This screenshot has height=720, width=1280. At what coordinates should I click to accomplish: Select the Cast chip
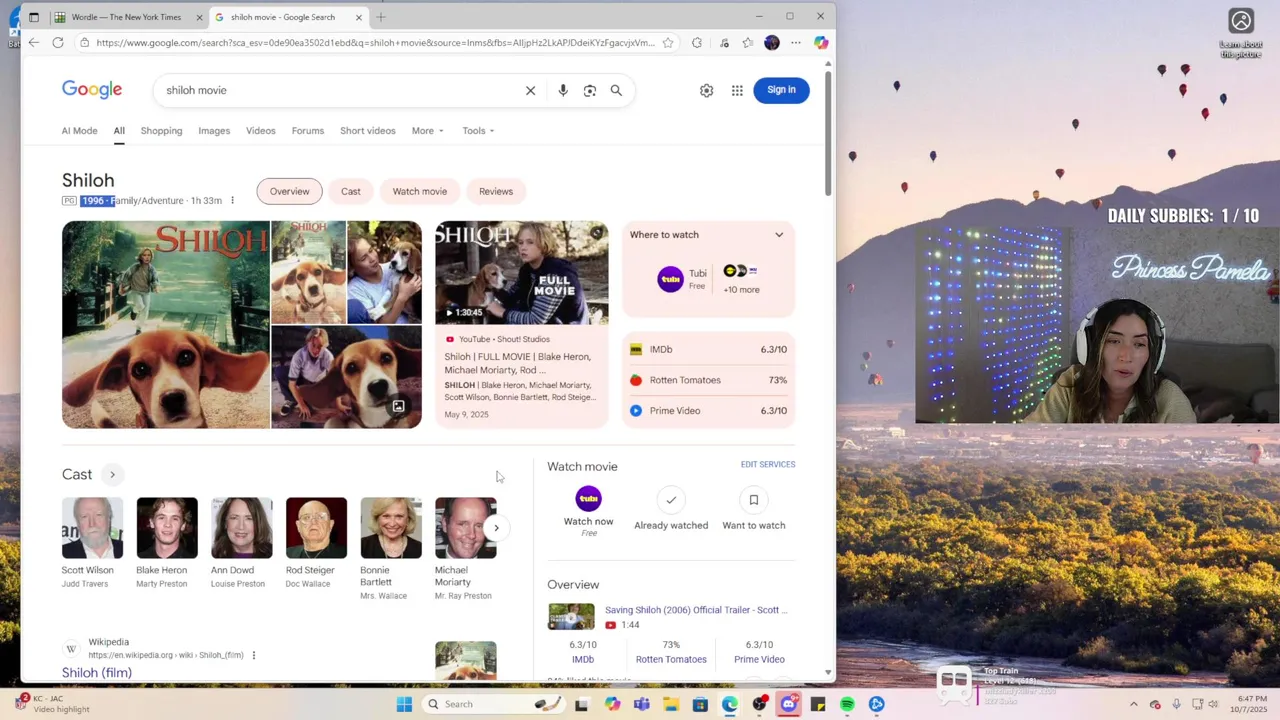[351, 192]
